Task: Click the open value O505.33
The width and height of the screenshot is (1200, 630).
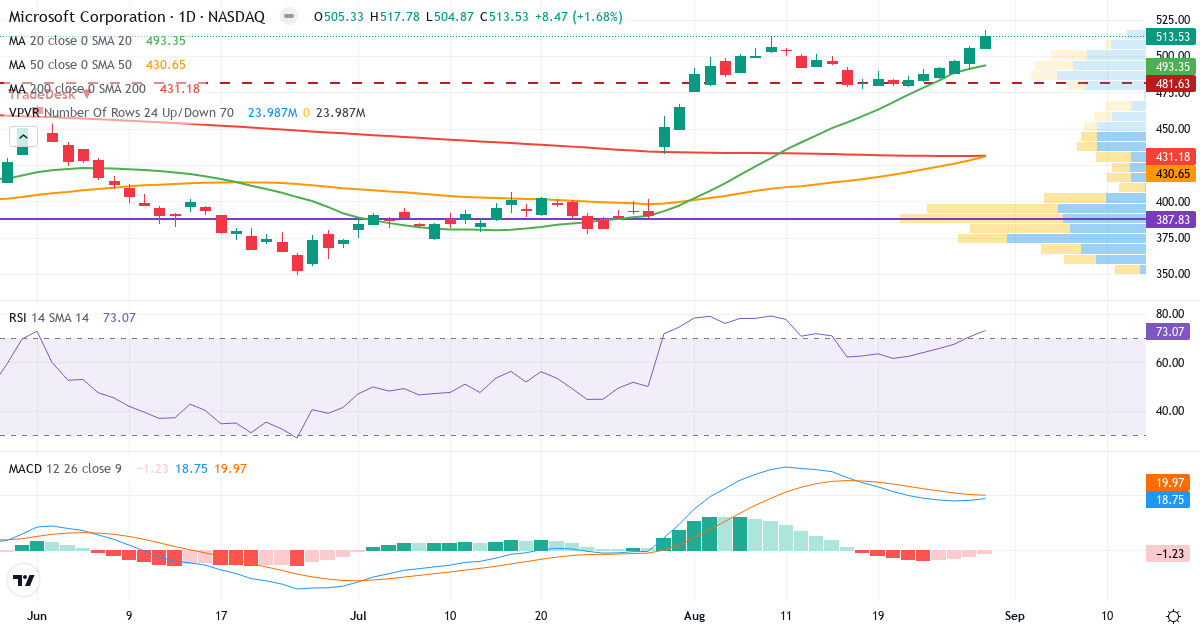Action: pos(339,17)
